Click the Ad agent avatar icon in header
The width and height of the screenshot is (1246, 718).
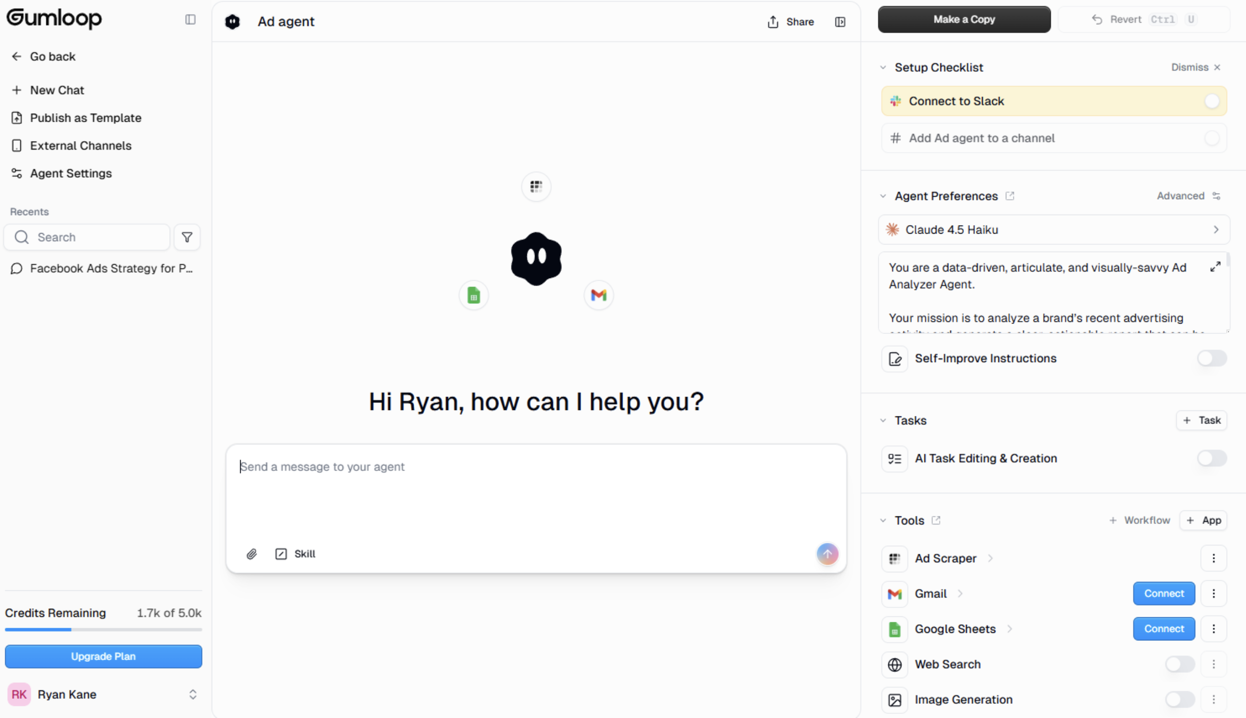point(233,21)
